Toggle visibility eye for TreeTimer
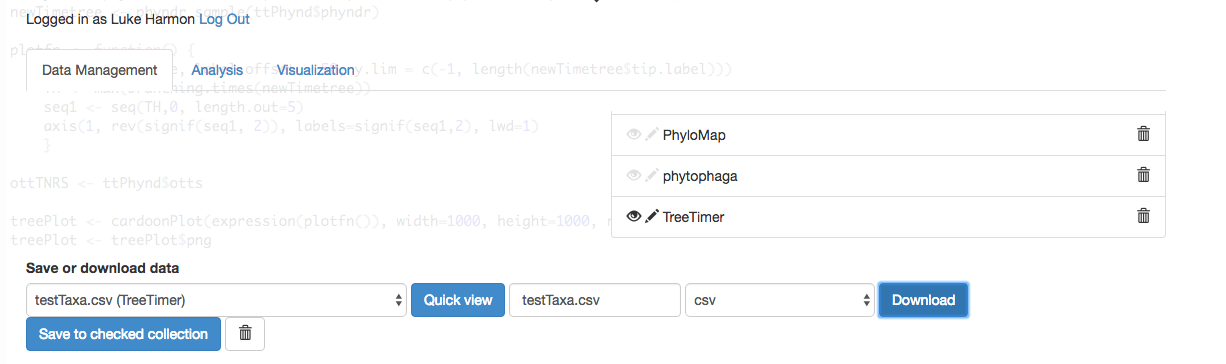Image resolution: width=1226 pixels, height=364 pixels. [x=633, y=216]
